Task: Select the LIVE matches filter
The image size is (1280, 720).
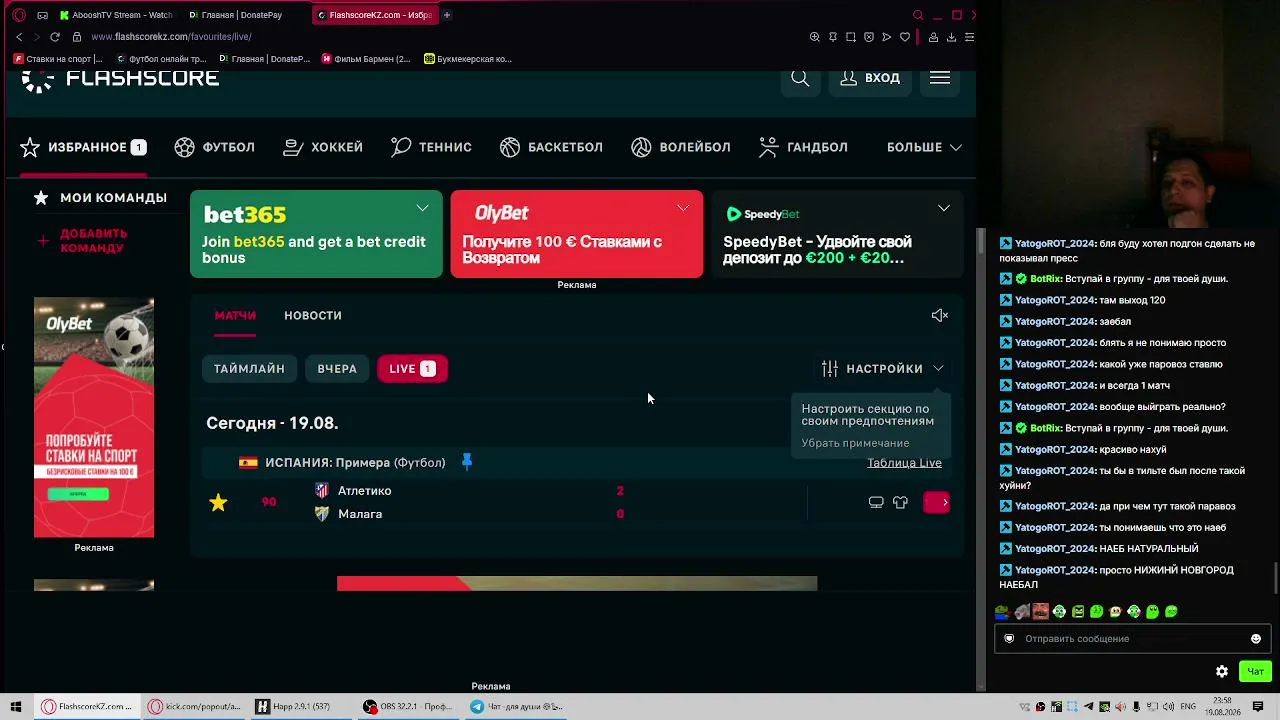Action: click(412, 369)
